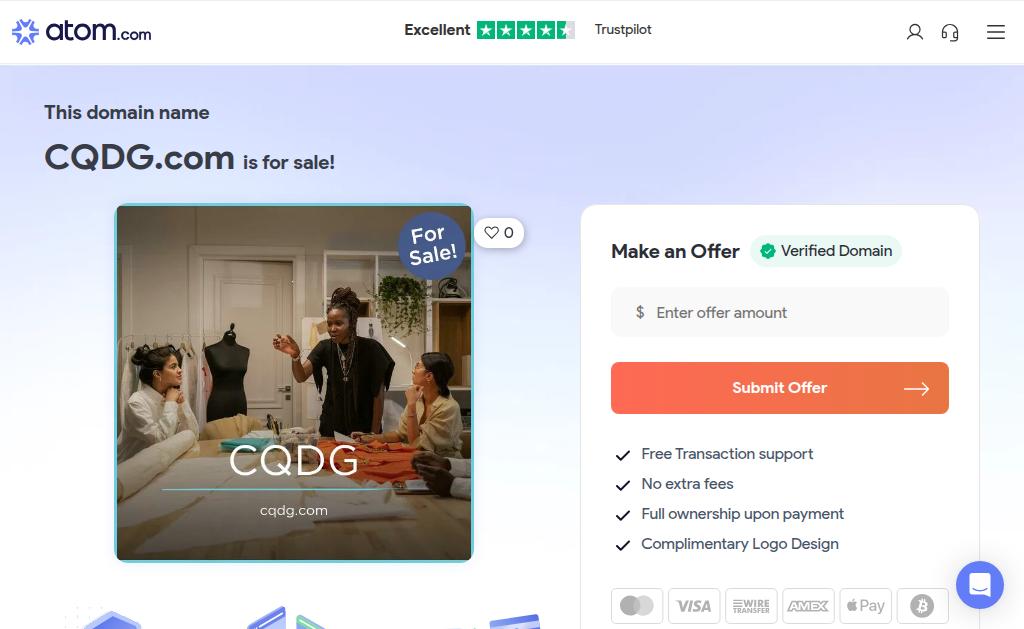Submit Offer button click
Image resolution: width=1024 pixels, height=629 pixels.
click(780, 388)
